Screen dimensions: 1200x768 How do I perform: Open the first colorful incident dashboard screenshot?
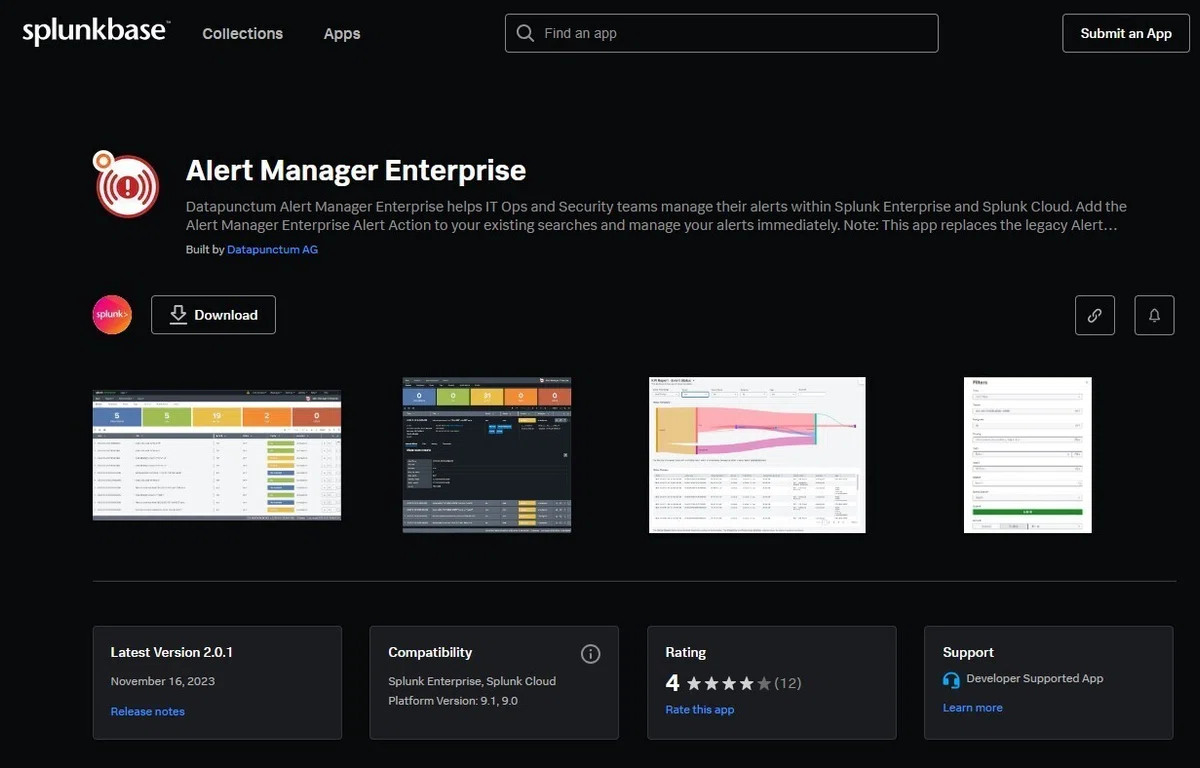217,455
